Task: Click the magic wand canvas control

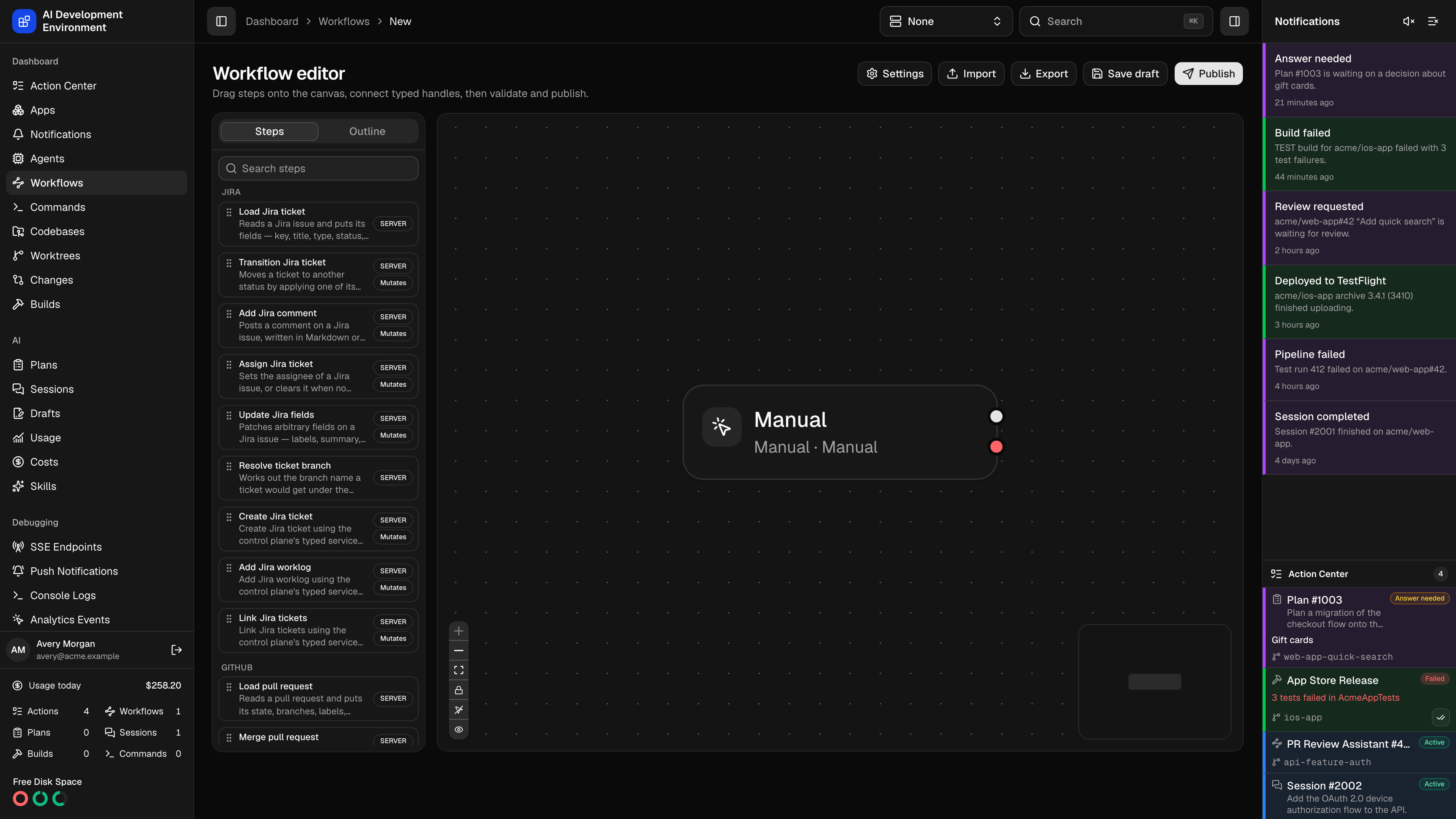Action: click(459, 710)
